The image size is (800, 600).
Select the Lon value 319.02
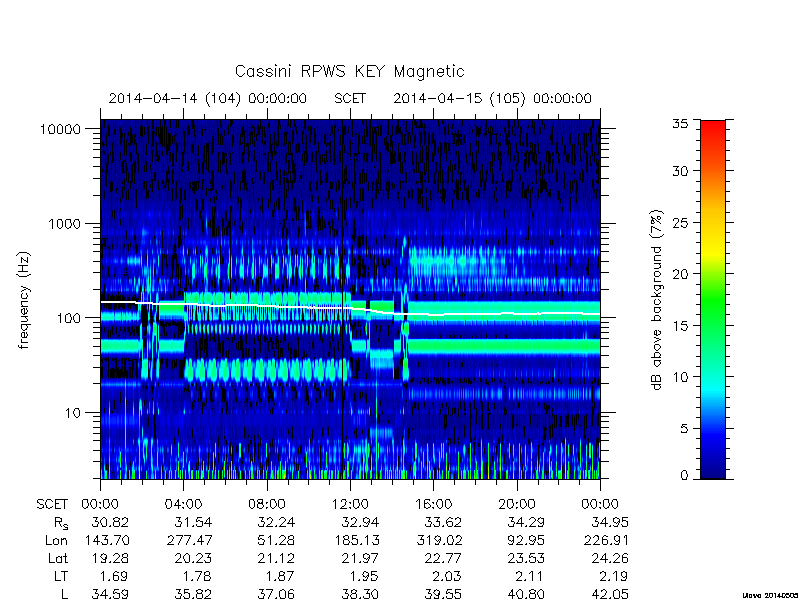(440, 540)
